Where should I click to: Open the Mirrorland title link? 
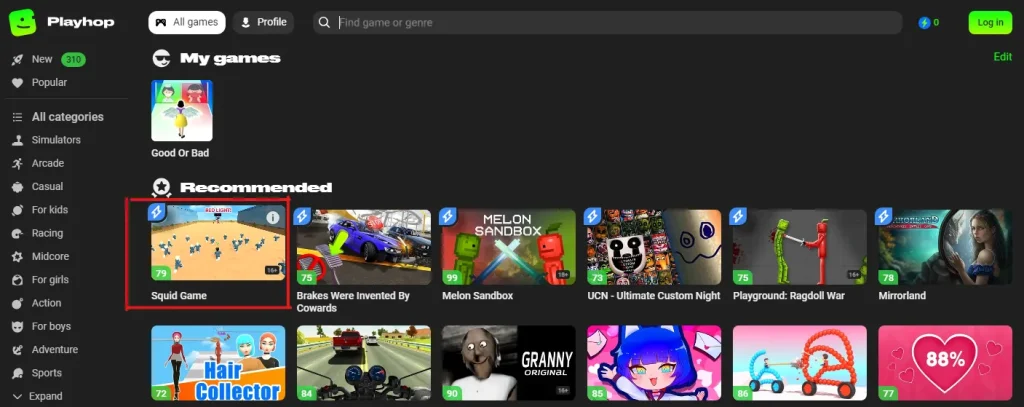coord(903,296)
